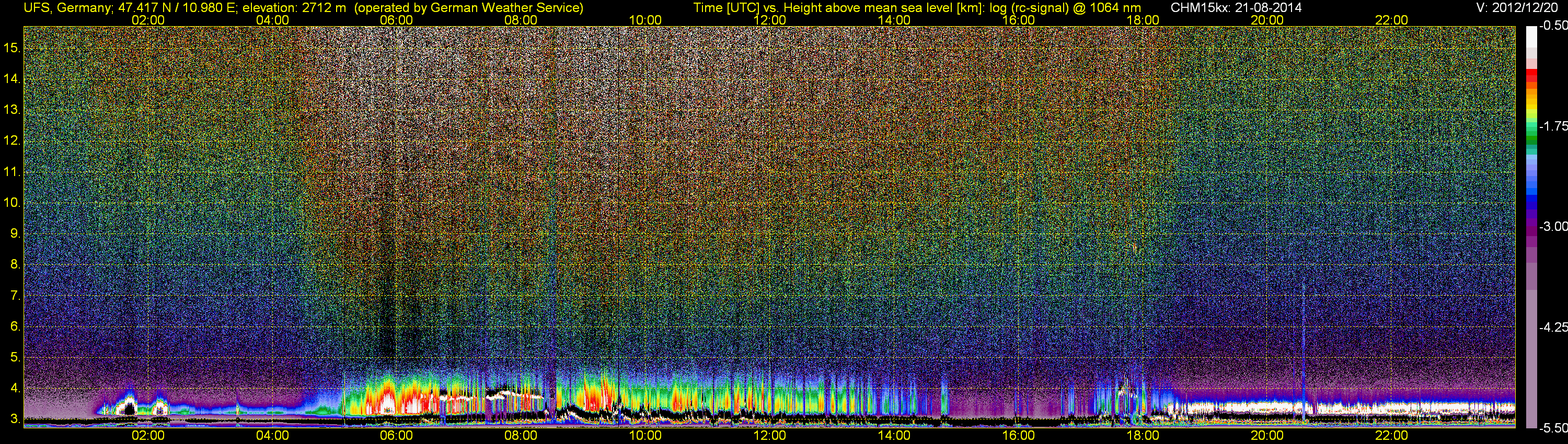1568x444 pixels.
Task: Click the '06:00' label on the bottom time axis
Action: click(396, 436)
